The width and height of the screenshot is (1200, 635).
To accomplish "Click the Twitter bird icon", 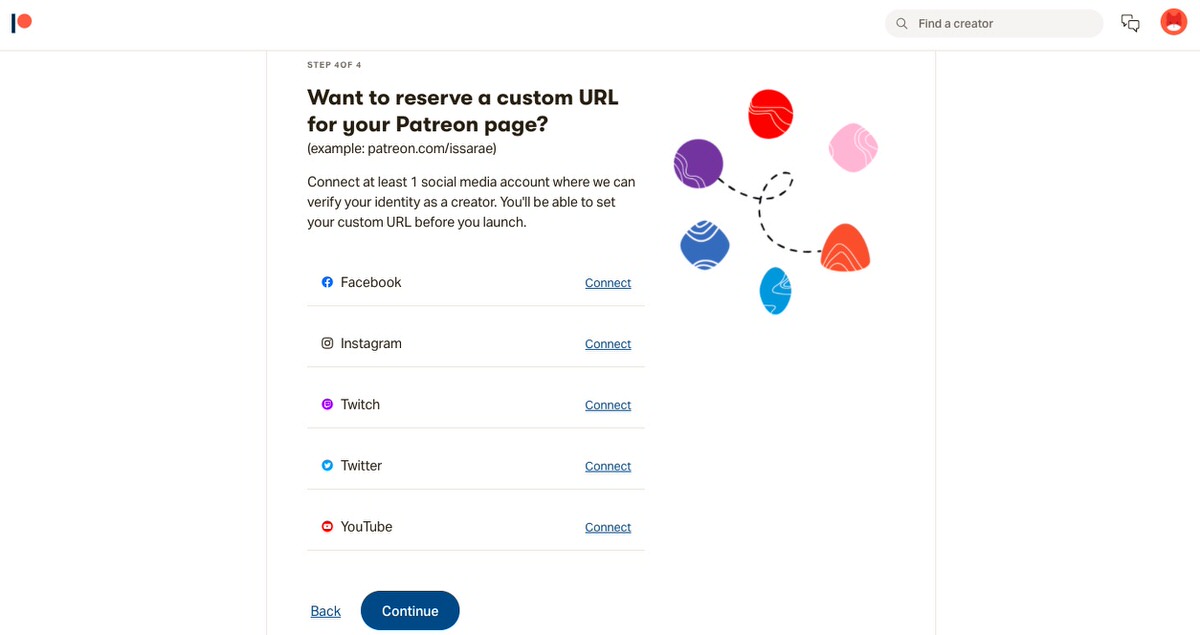I will click(x=327, y=465).
